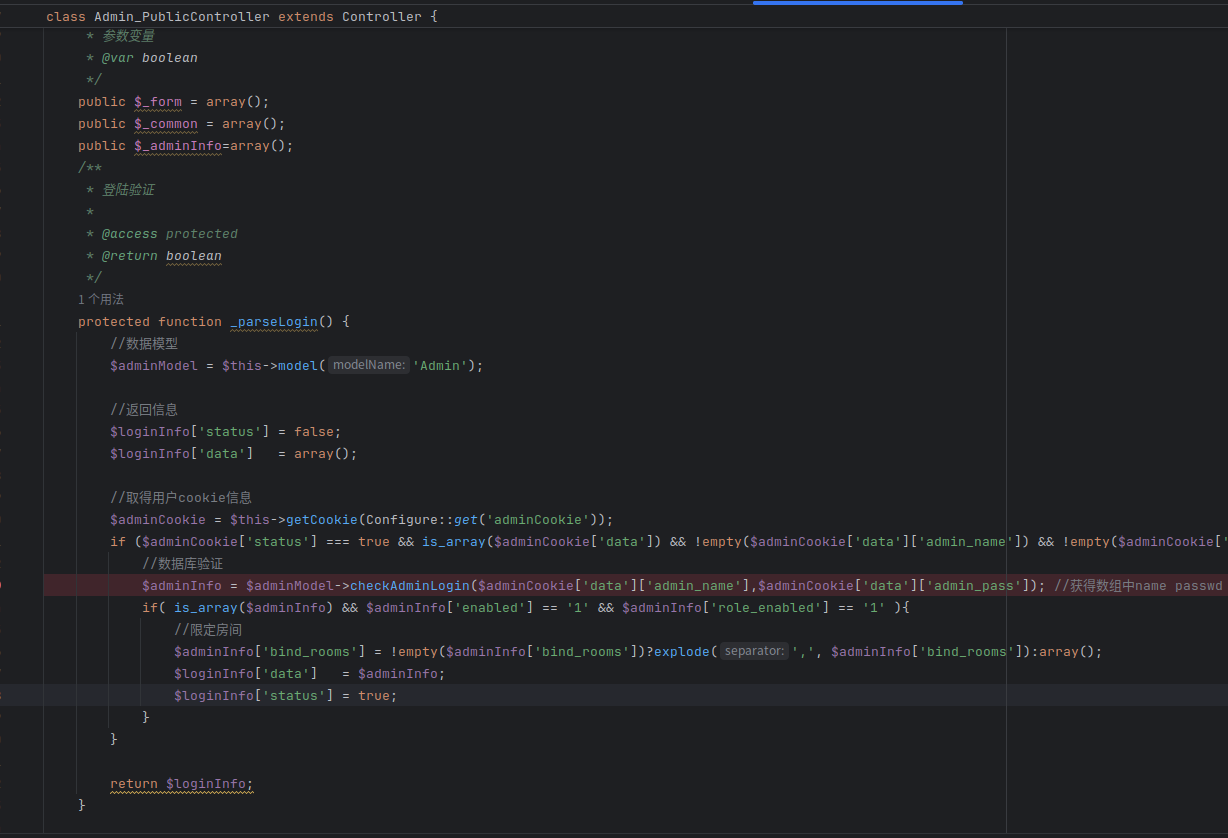The width and height of the screenshot is (1228, 838).
Task: Click the modelName parameter inlay hint
Action: click(x=369, y=366)
